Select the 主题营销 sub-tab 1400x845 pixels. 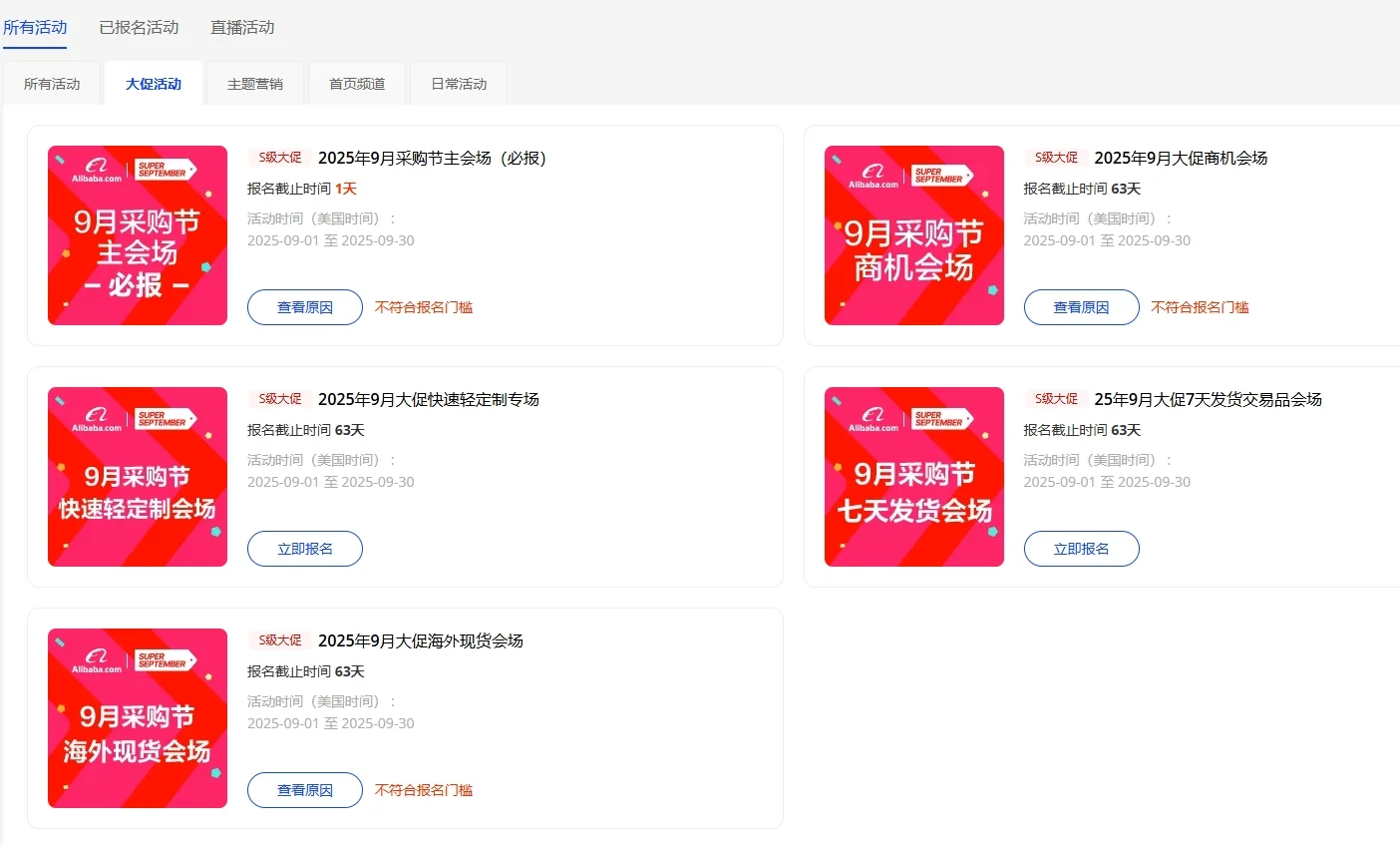(x=254, y=83)
